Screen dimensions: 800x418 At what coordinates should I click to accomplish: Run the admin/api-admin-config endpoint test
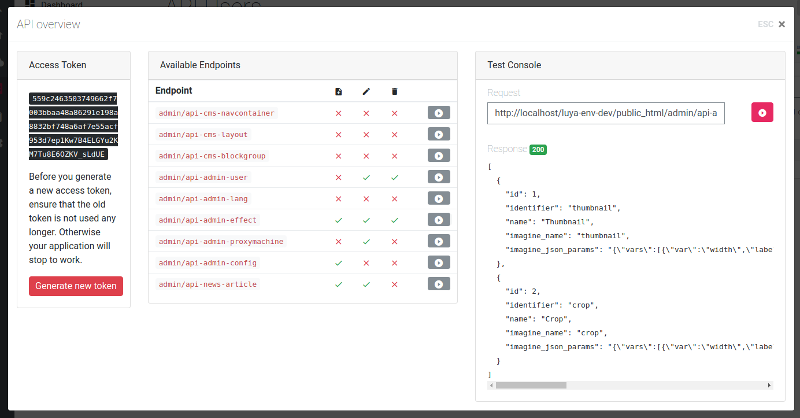[x=439, y=263]
